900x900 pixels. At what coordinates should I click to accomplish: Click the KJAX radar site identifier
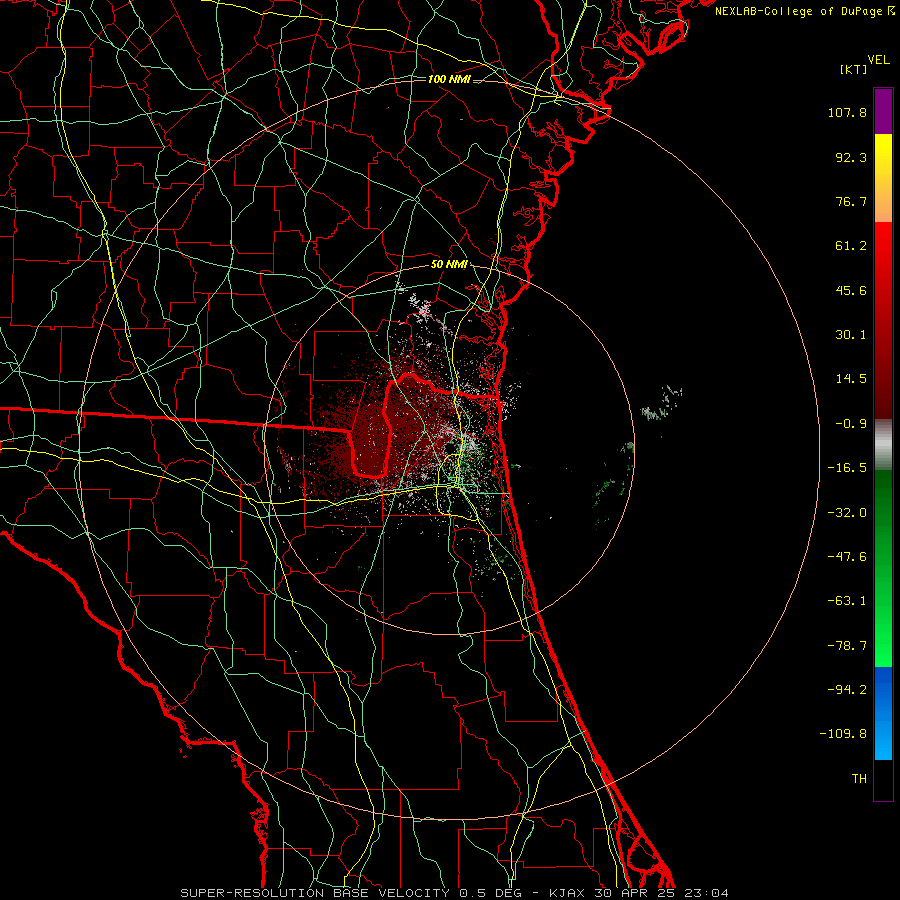coord(567,893)
